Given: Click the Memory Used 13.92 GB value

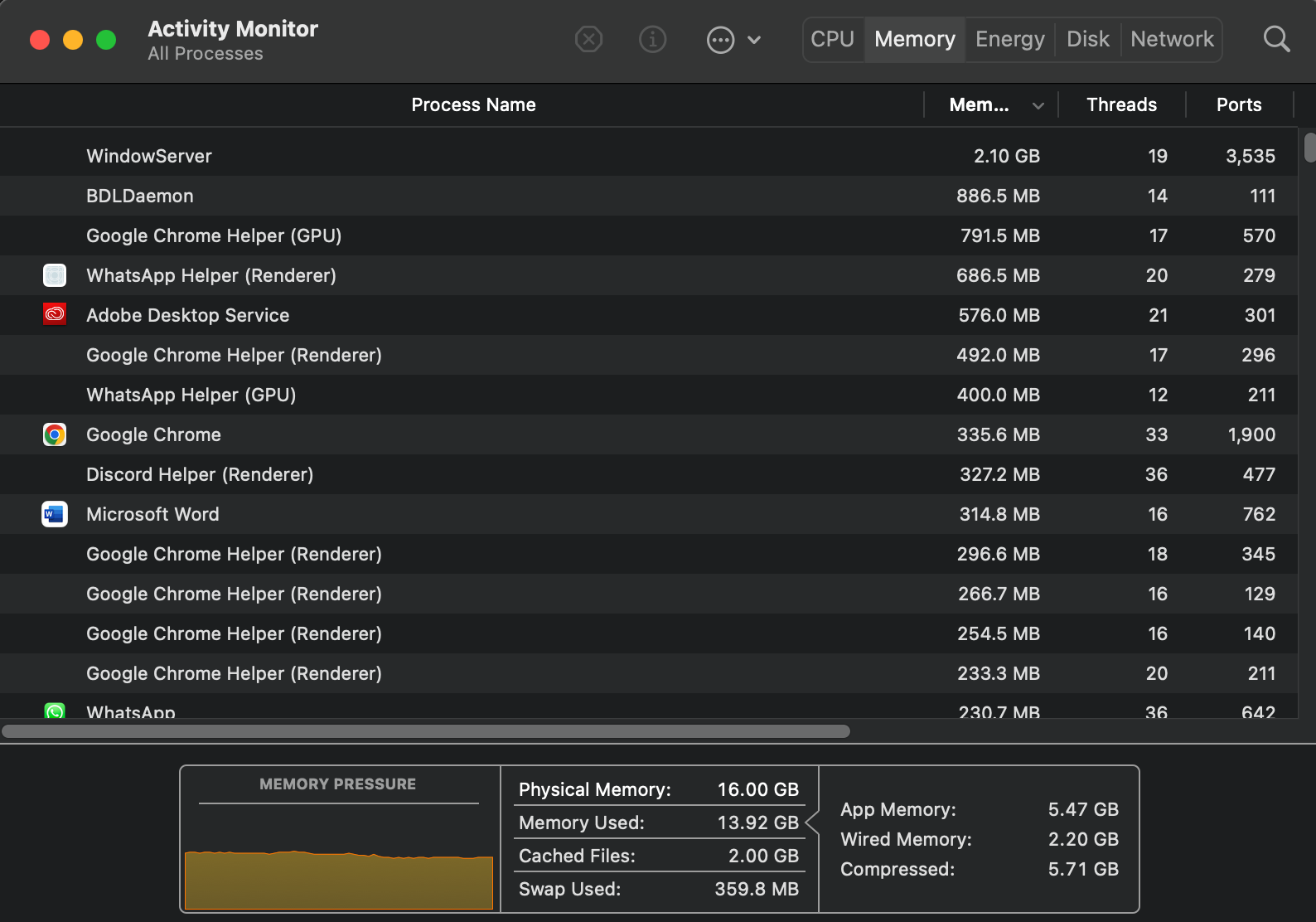Looking at the screenshot, I should [758, 823].
